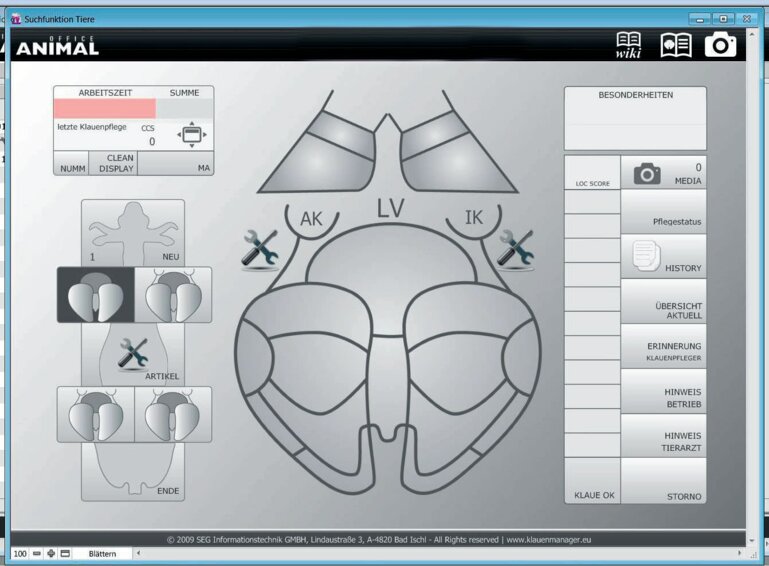
Task: Open the wiki book icon
Action: 628,45
